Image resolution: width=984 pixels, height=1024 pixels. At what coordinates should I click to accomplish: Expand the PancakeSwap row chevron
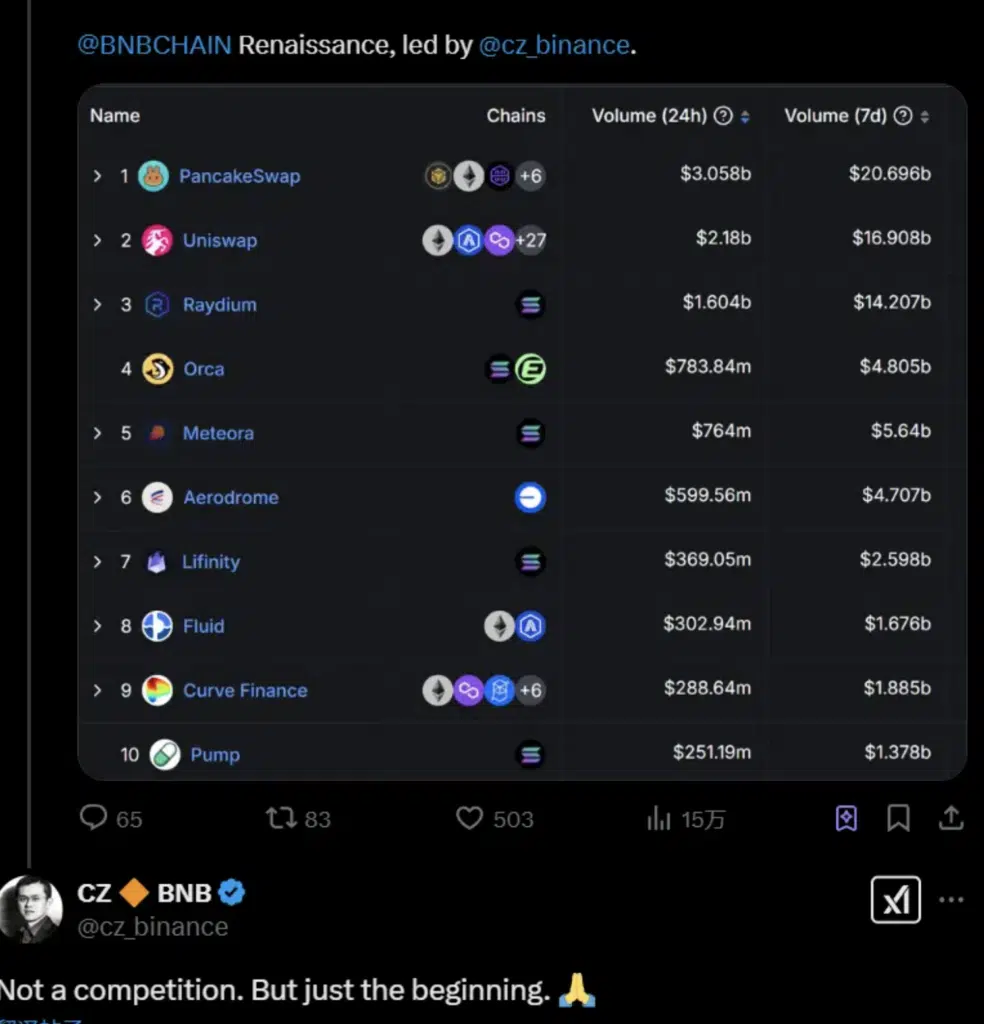click(97, 176)
